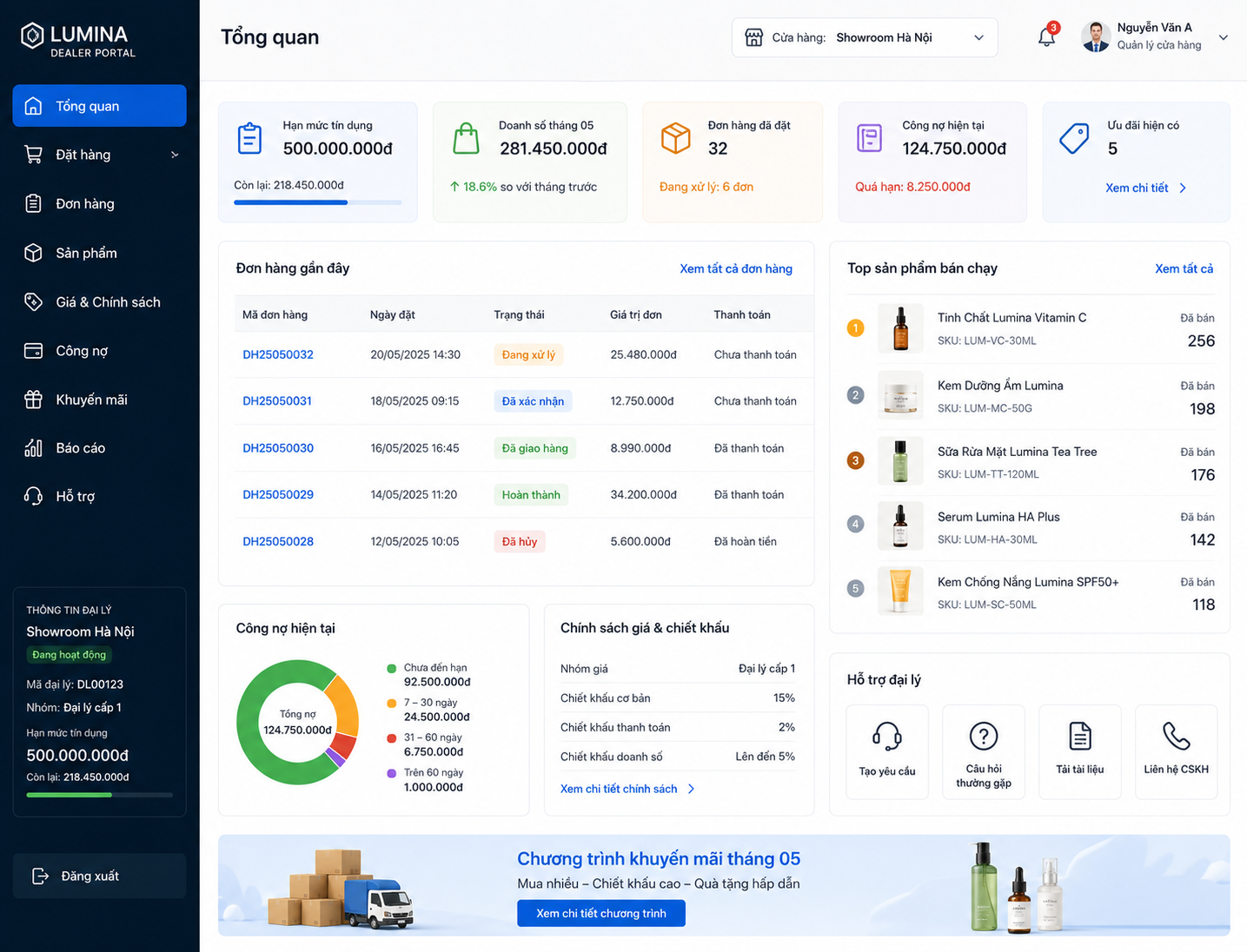This screenshot has height=952, width=1247.
Task: Click Kem Dưỡng Ẩm Lumina product thumbnail
Action: pyautogui.click(x=900, y=396)
